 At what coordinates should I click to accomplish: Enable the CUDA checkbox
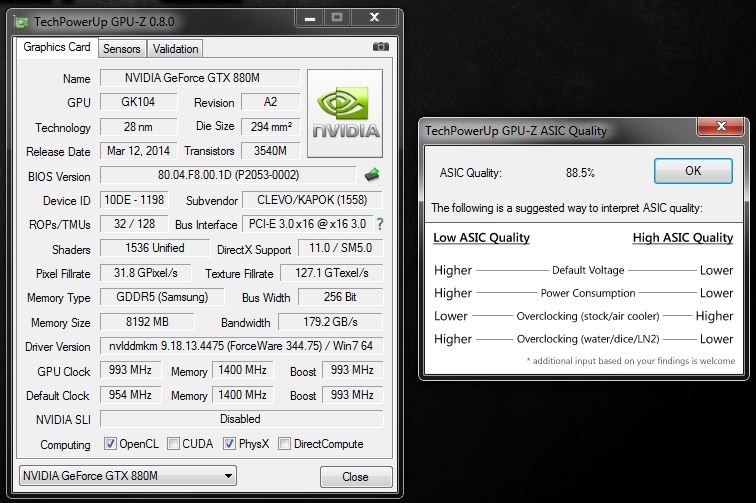(173, 444)
